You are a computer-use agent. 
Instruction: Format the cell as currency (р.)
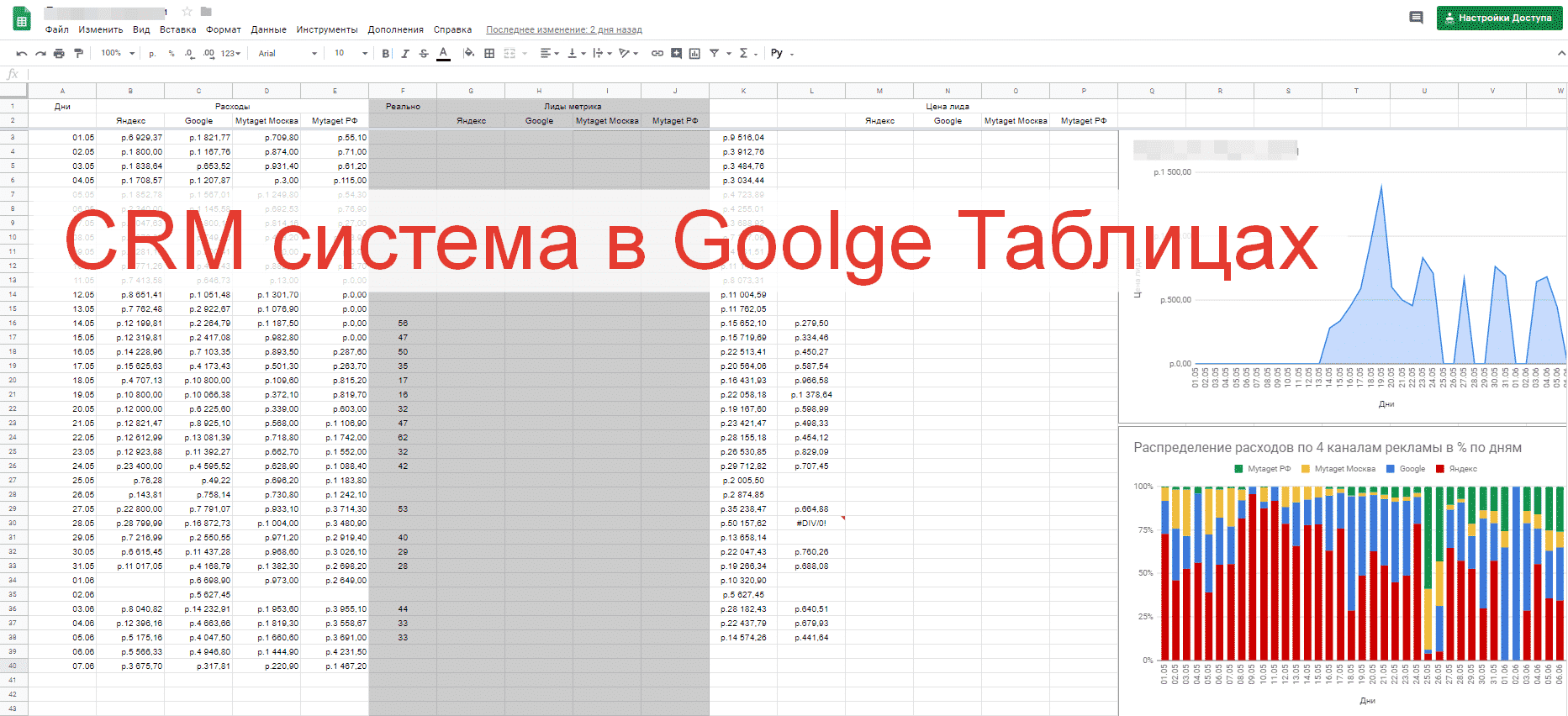(x=152, y=54)
